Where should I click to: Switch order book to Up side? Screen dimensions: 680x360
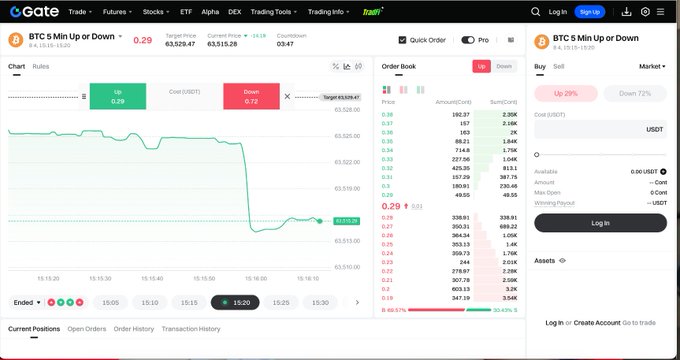(x=481, y=66)
